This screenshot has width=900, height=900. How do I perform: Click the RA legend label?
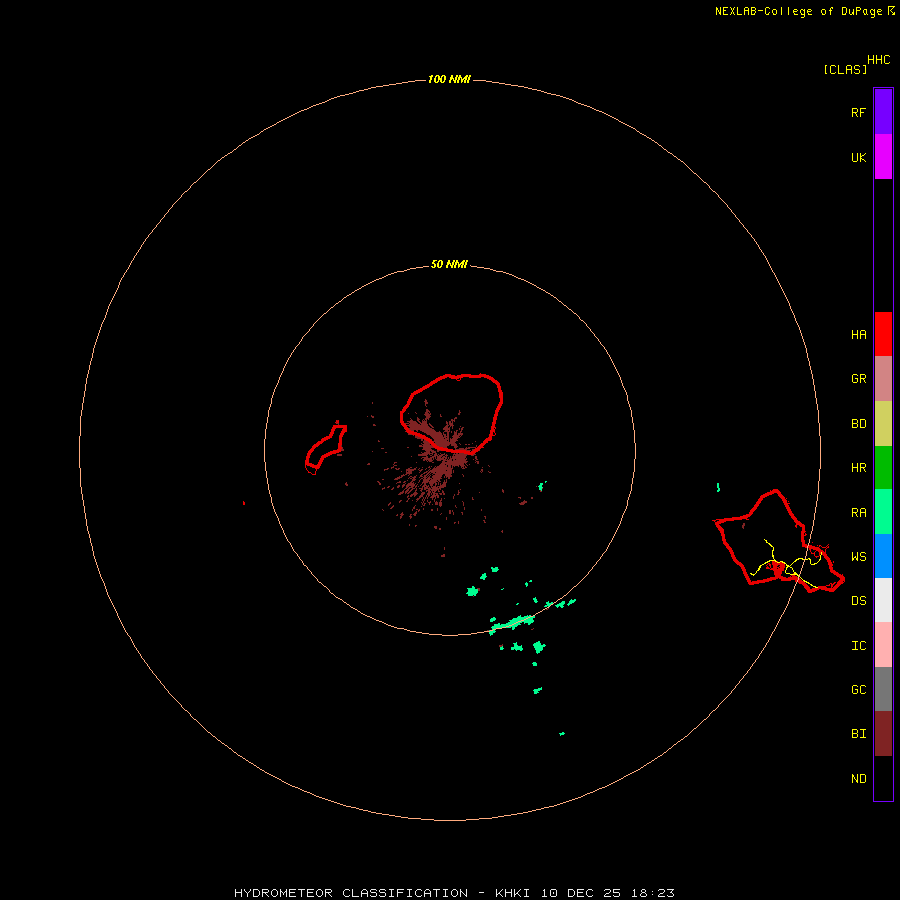[858, 513]
